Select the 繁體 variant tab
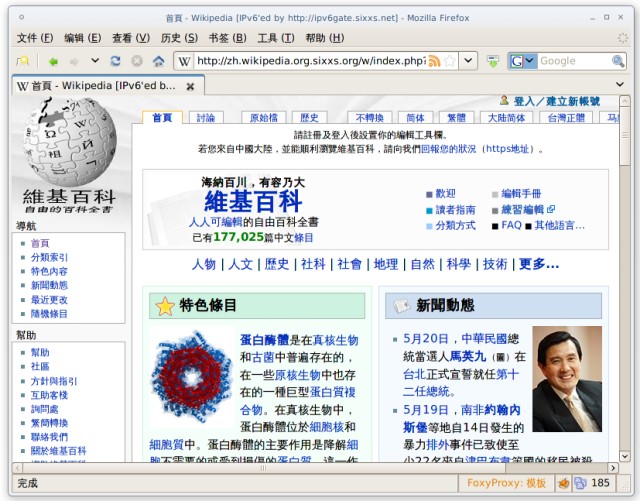 point(456,118)
